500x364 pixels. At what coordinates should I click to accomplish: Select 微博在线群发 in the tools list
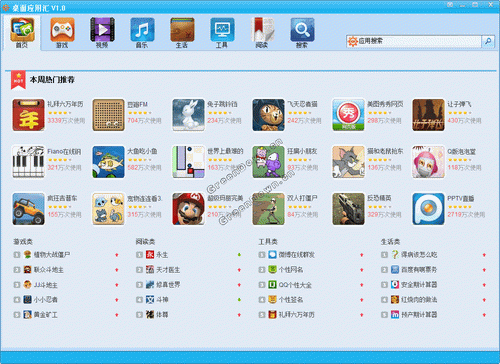click(x=297, y=255)
